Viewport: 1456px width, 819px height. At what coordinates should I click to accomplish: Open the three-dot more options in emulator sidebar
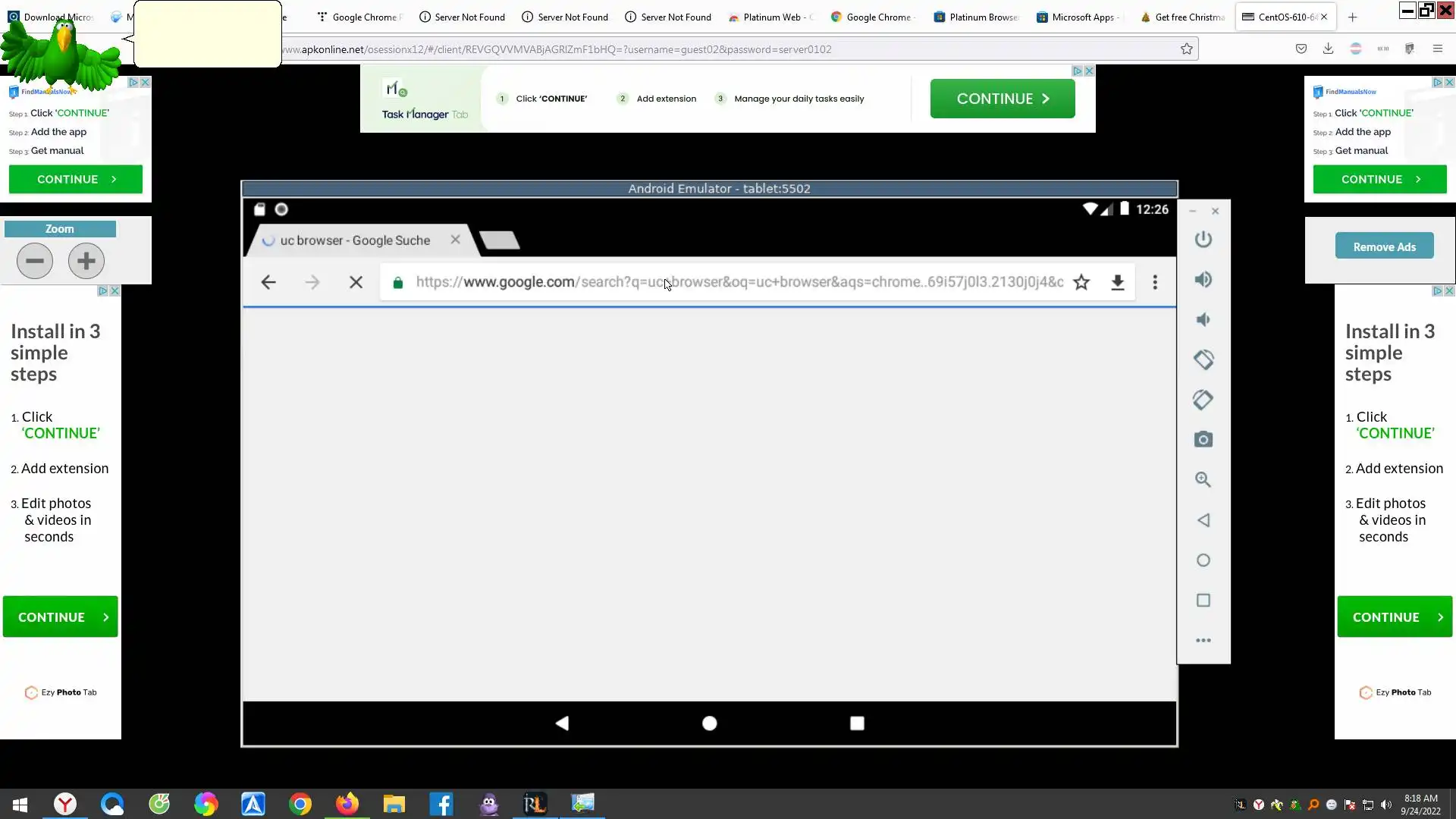pyautogui.click(x=1203, y=641)
